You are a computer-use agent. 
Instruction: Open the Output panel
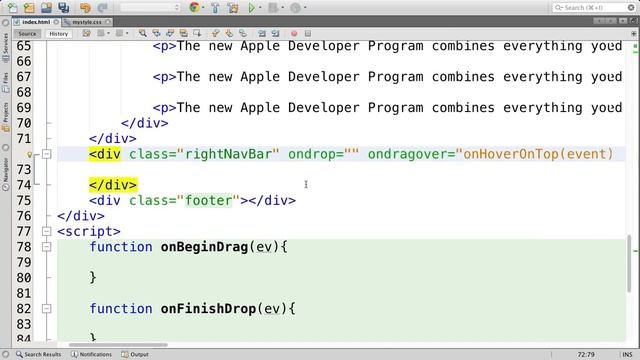coord(135,354)
